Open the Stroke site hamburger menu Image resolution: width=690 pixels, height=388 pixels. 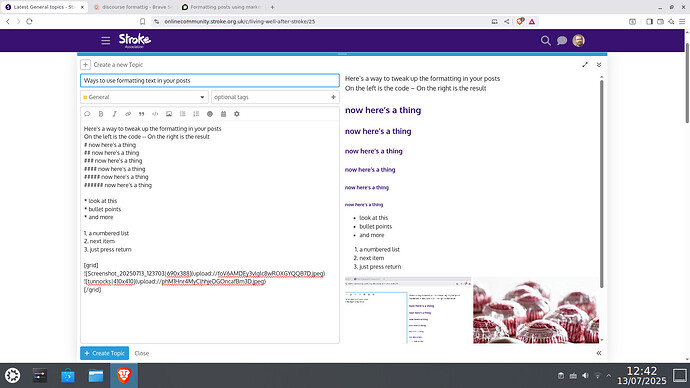[106, 41]
